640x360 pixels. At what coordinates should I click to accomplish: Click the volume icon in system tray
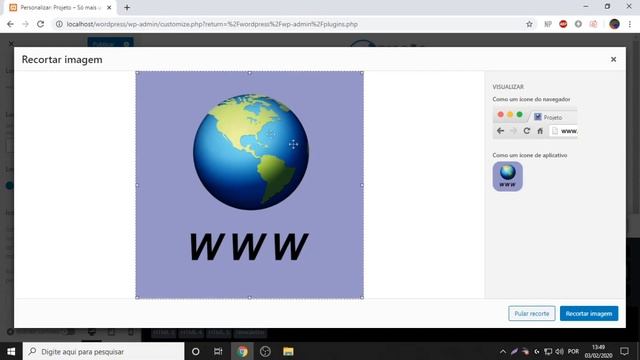point(560,351)
